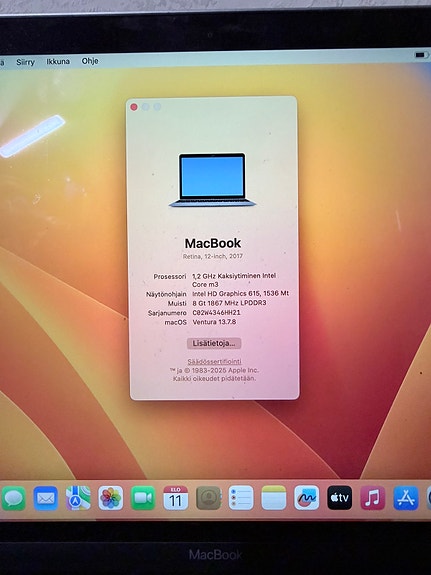Screen dimensions: 431x575
Task: Click the Lisätietoja... button
Action: coord(214,343)
